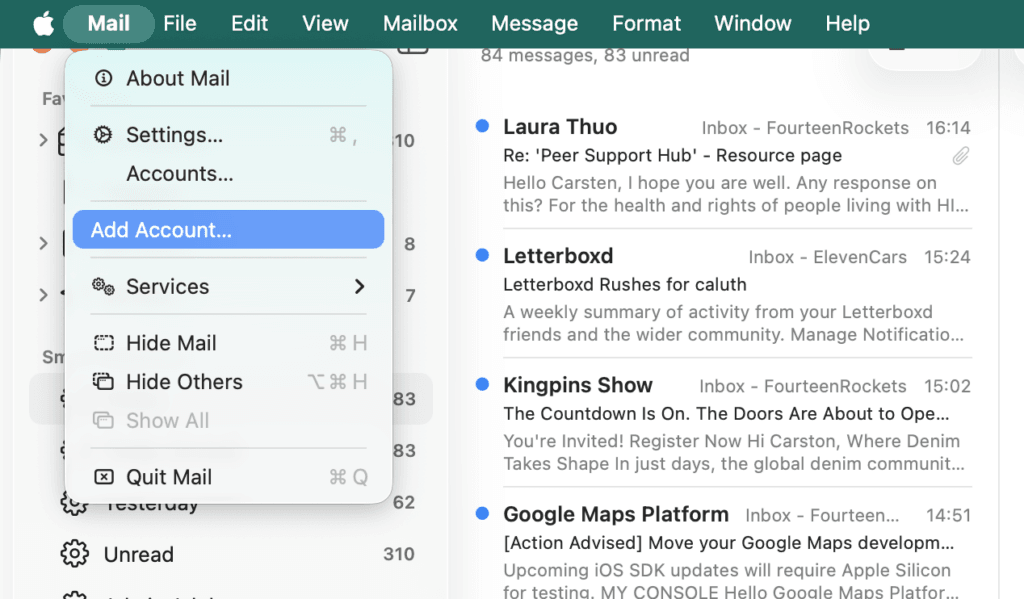Expand the sidebar mailbox showing count 8
This screenshot has width=1024, height=599.
(43, 243)
